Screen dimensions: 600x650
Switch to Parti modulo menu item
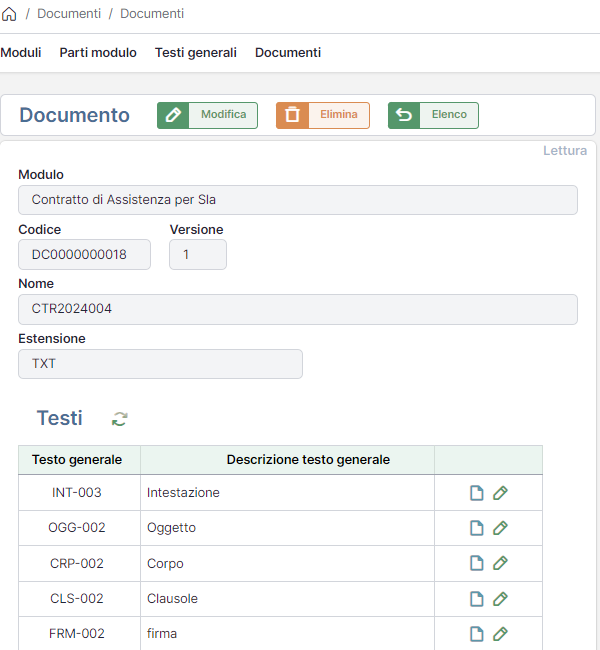tap(98, 53)
